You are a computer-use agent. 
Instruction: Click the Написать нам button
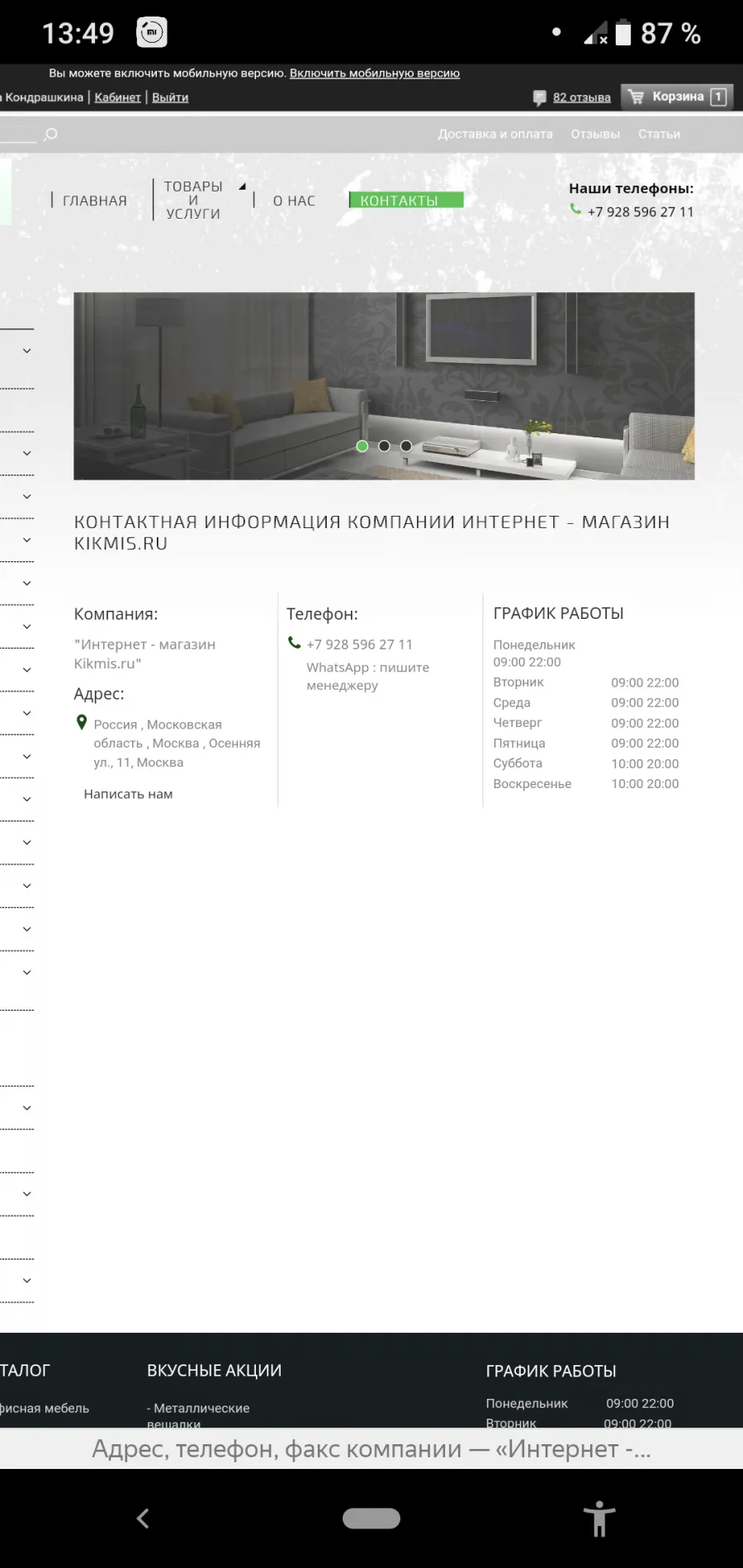(128, 794)
